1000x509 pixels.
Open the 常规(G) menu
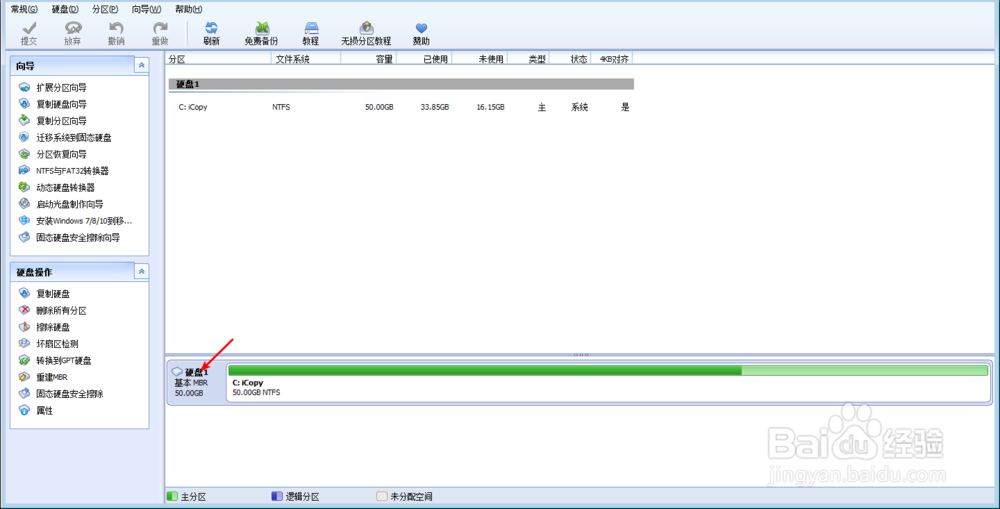point(24,9)
